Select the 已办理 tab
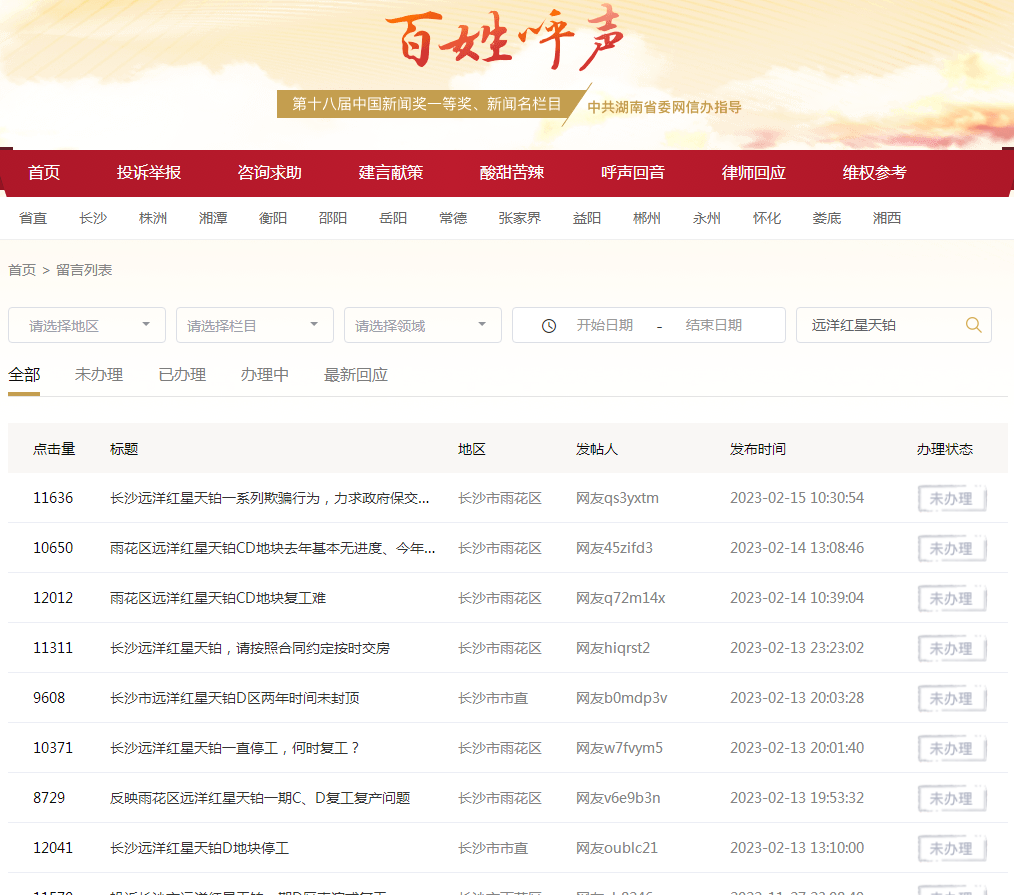 [x=182, y=375]
